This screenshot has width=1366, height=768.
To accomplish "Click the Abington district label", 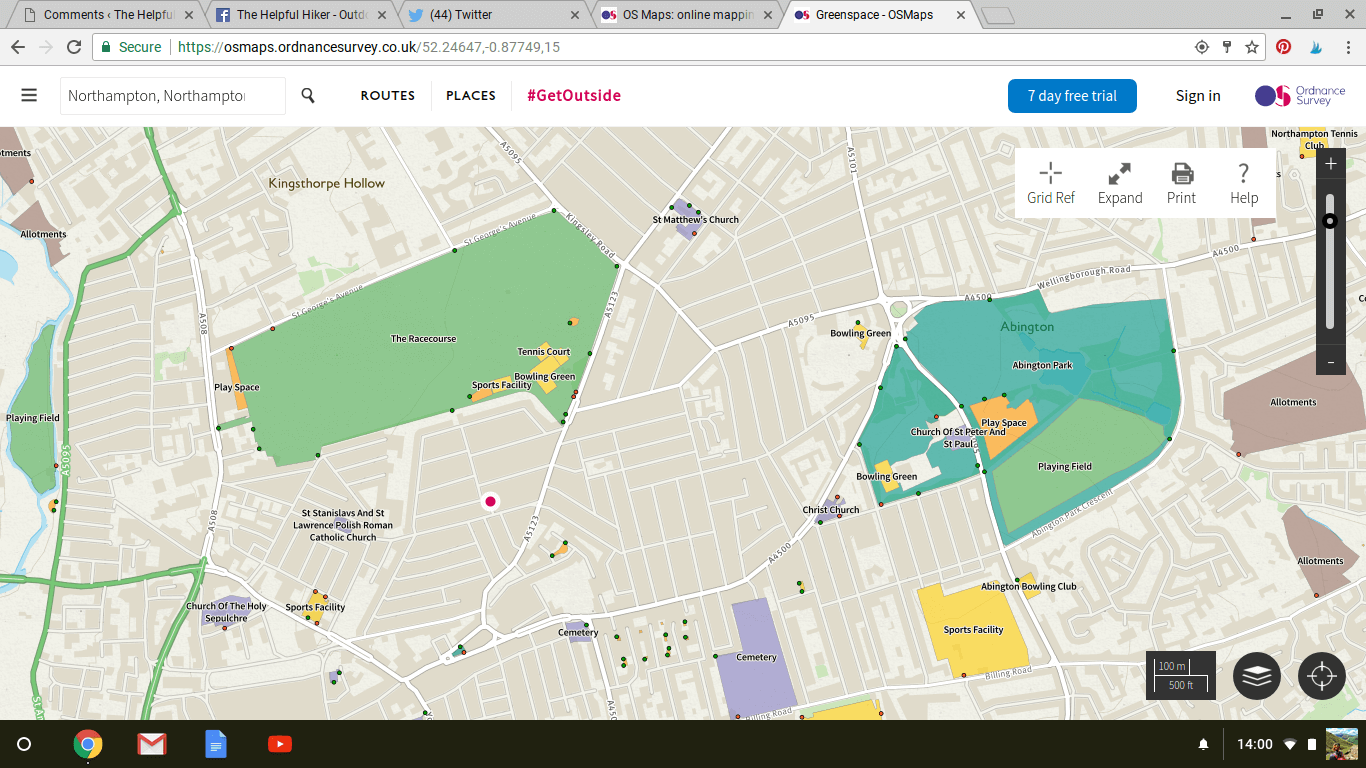I will pyautogui.click(x=1027, y=327).
